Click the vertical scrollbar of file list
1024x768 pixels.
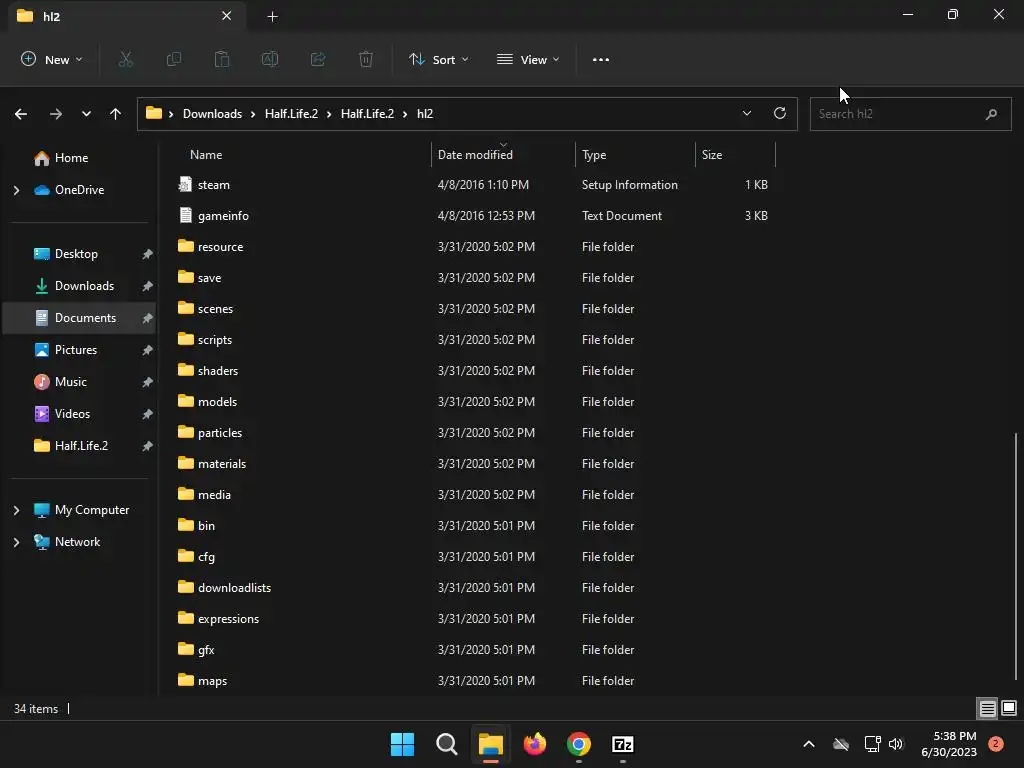click(1016, 555)
